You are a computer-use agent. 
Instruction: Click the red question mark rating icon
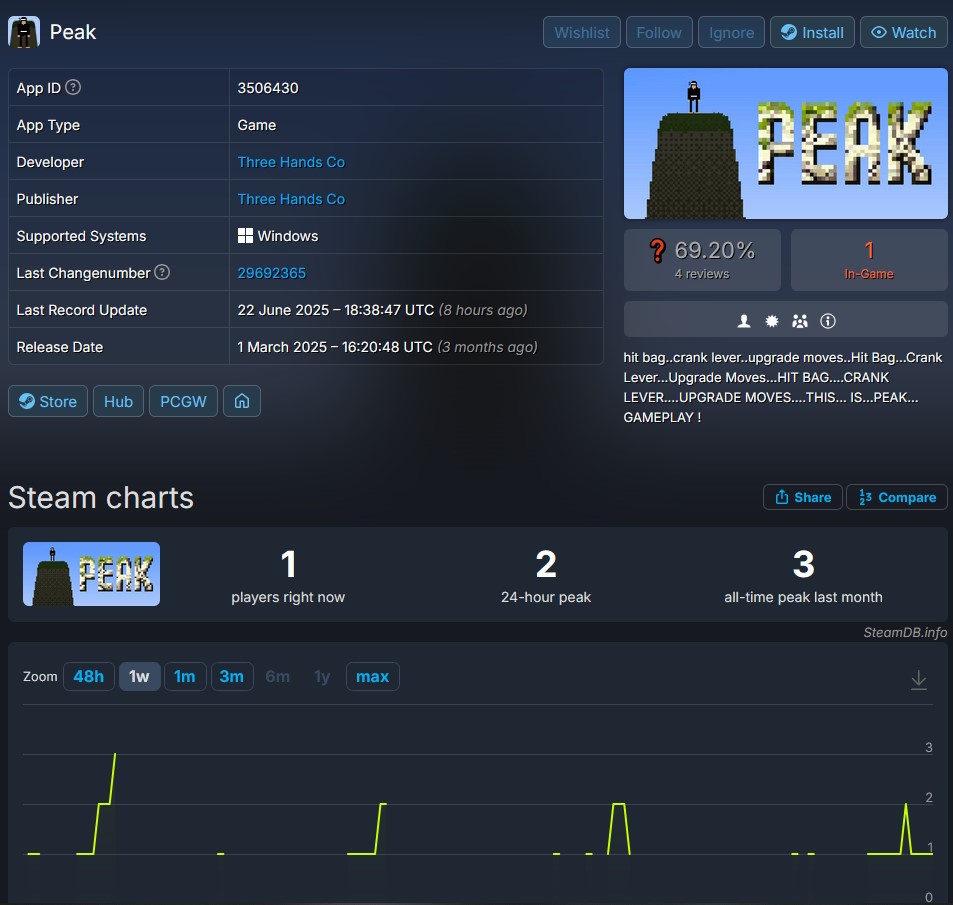click(x=657, y=250)
